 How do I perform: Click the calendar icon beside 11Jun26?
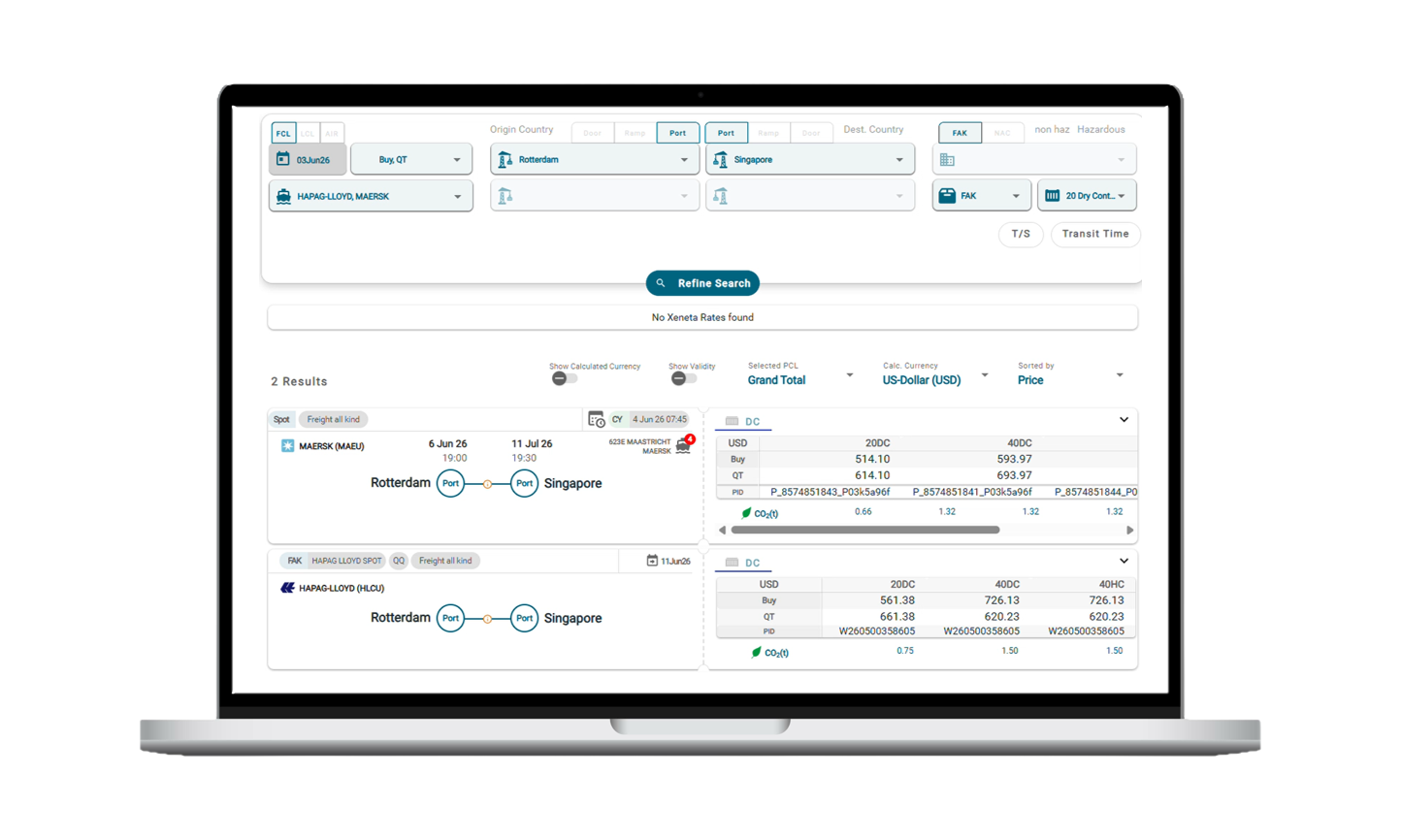pyautogui.click(x=652, y=561)
